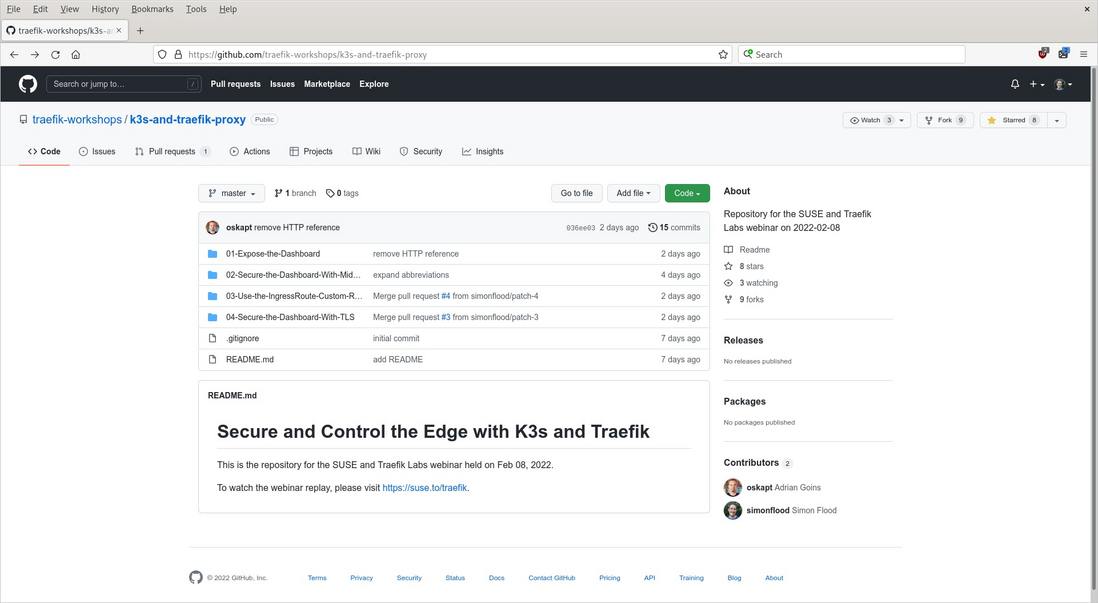Click the footer GitHub logo

(x=195, y=577)
